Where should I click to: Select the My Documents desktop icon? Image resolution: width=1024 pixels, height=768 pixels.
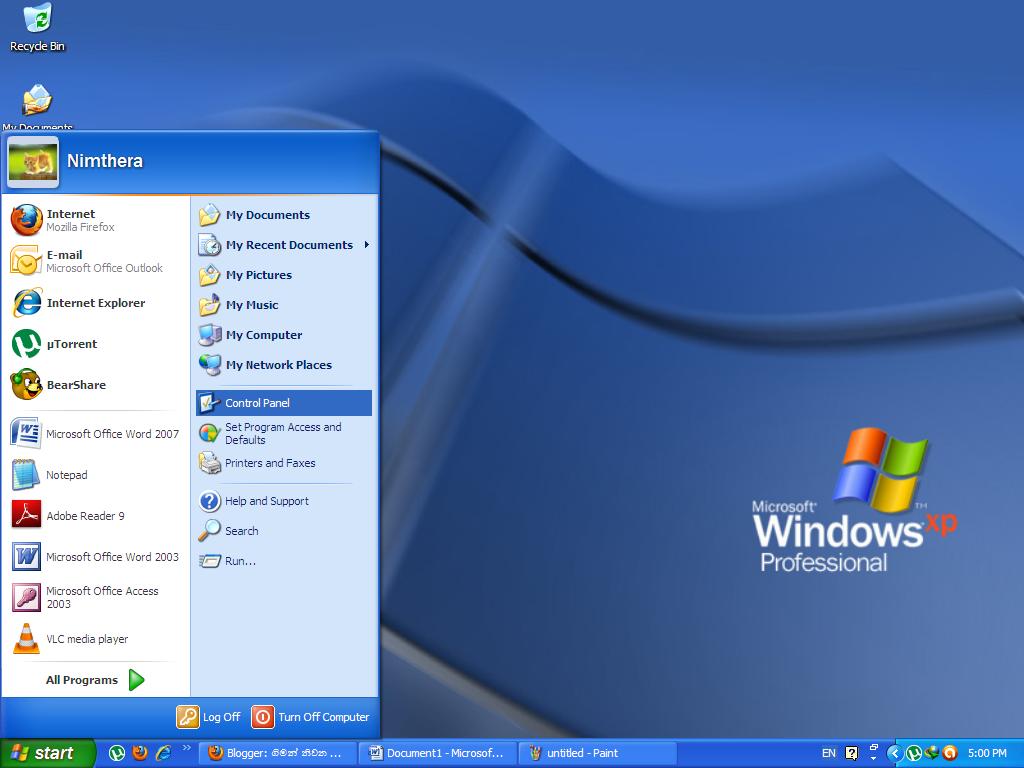tap(37, 108)
